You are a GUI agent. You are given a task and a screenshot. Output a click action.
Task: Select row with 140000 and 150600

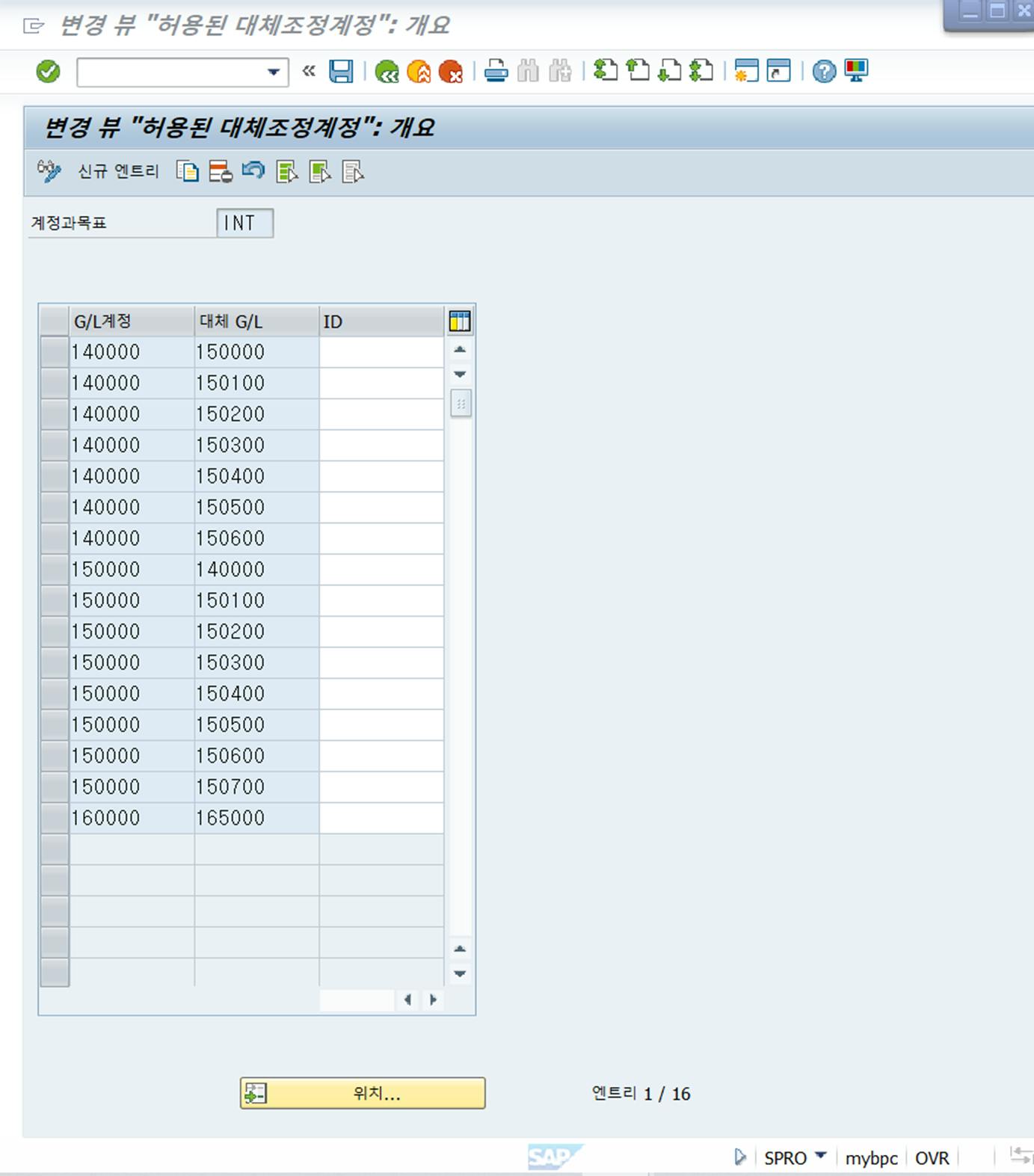[x=55, y=538]
